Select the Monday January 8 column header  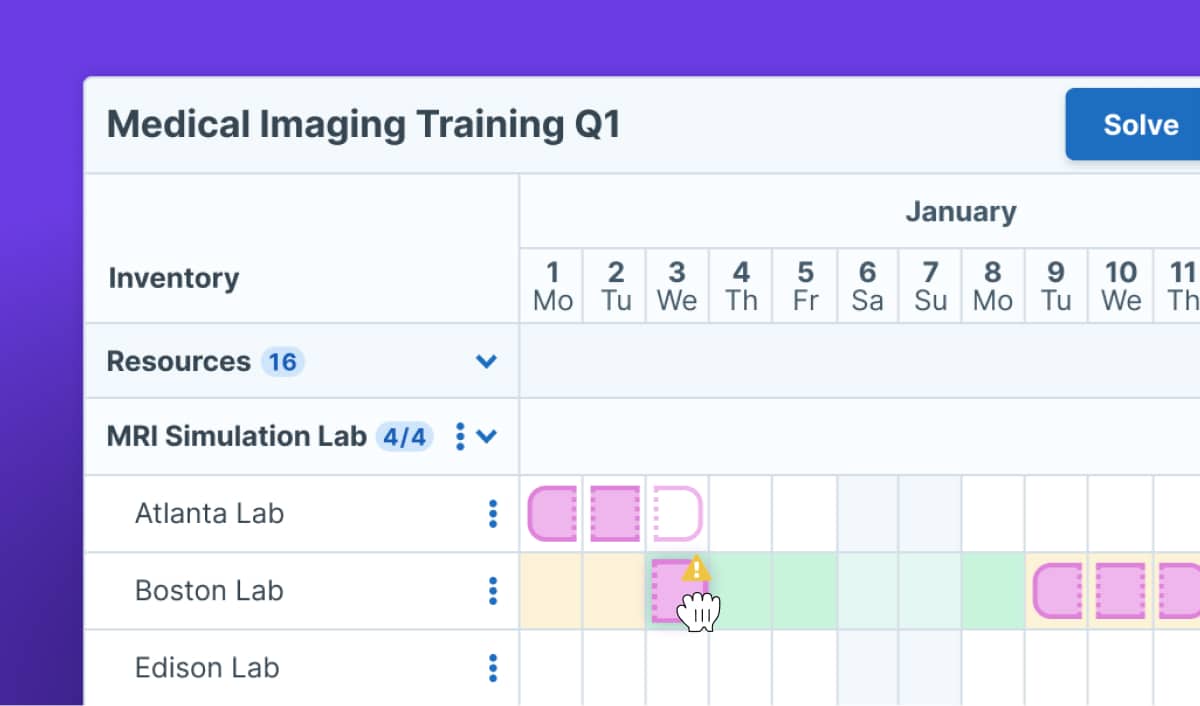click(992, 286)
